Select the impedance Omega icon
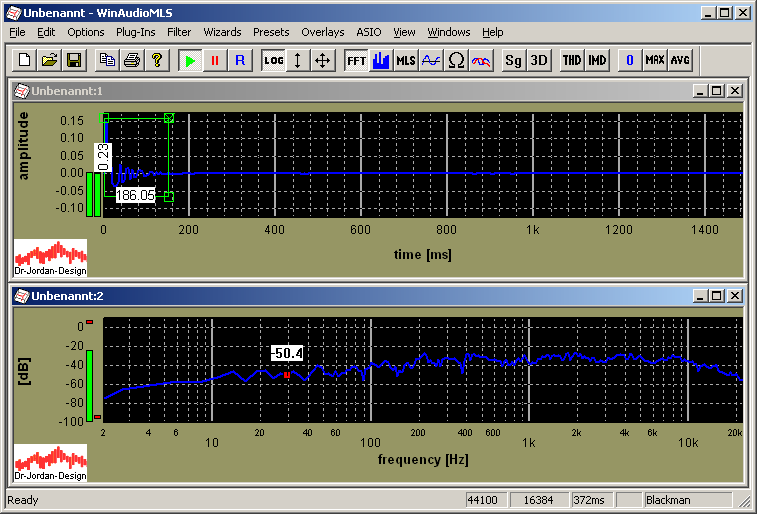 click(x=455, y=60)
